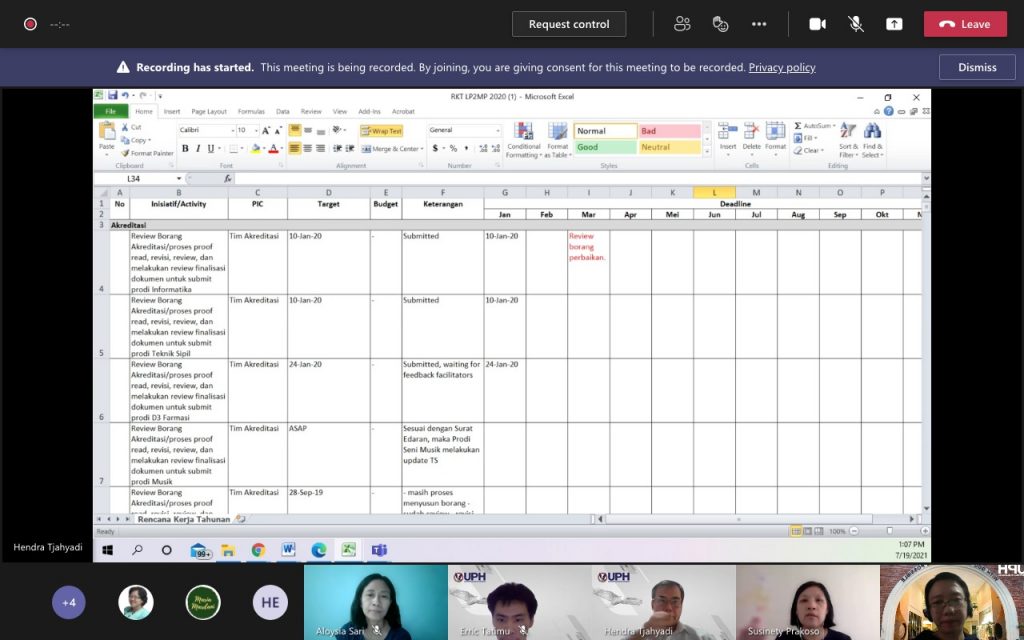Click the Bold formatting icon
Viewport: 1024px width, 640px height.
(x=185, y=148)
